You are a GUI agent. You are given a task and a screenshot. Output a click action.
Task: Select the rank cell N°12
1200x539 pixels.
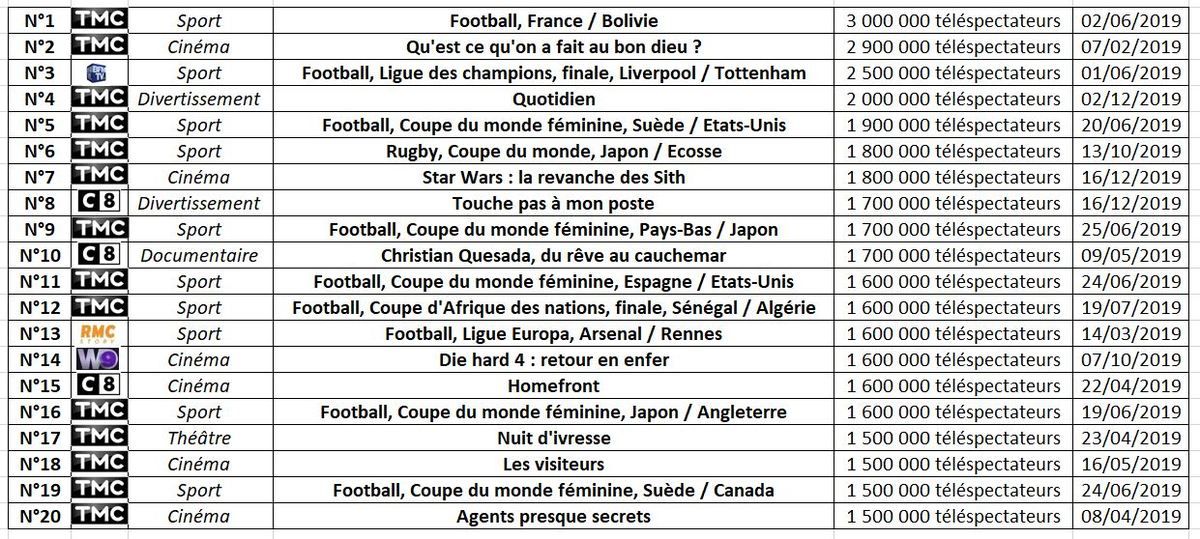pyautogui.click(x=38, y=307)
